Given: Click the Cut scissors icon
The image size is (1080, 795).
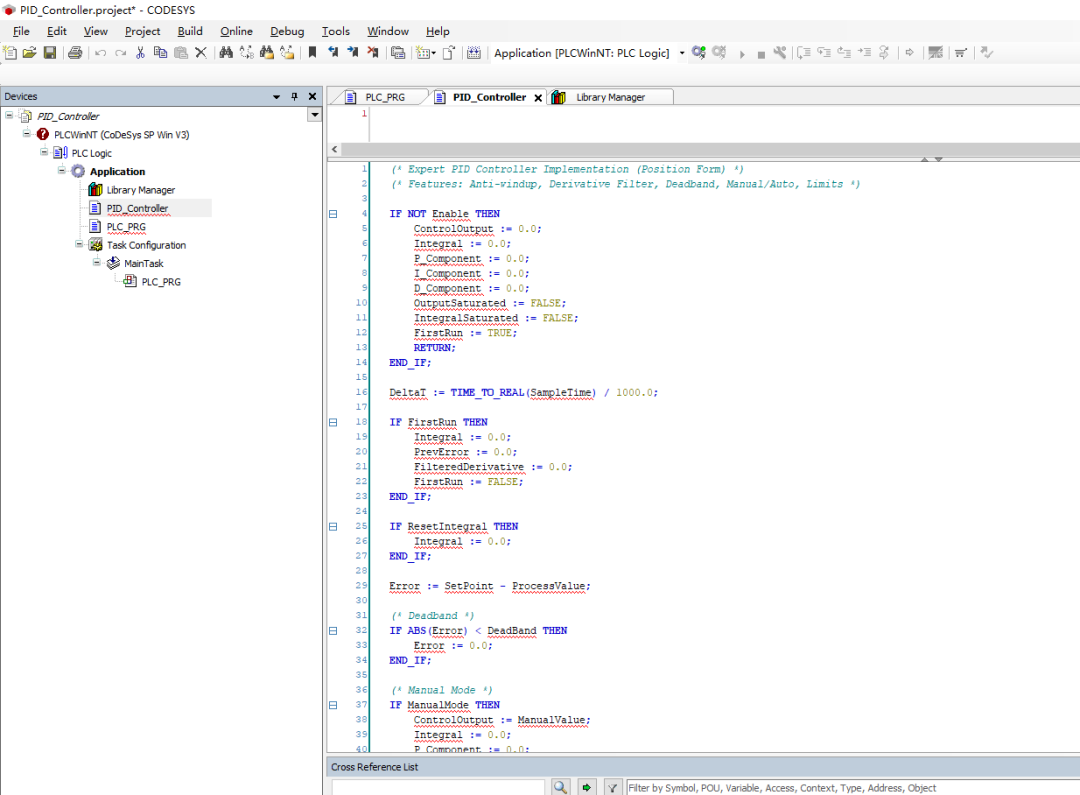Looking at the screenshot, I should click(140, 53).
